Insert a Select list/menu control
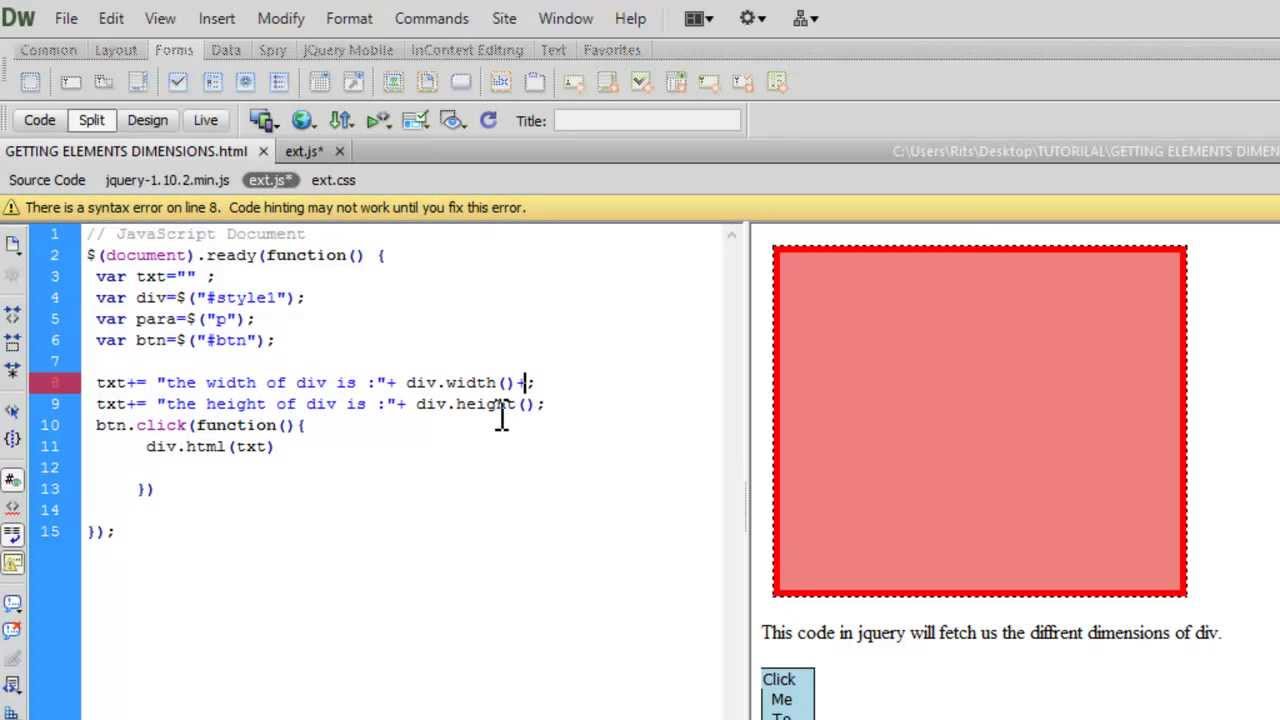 click(x=319, y=82)
